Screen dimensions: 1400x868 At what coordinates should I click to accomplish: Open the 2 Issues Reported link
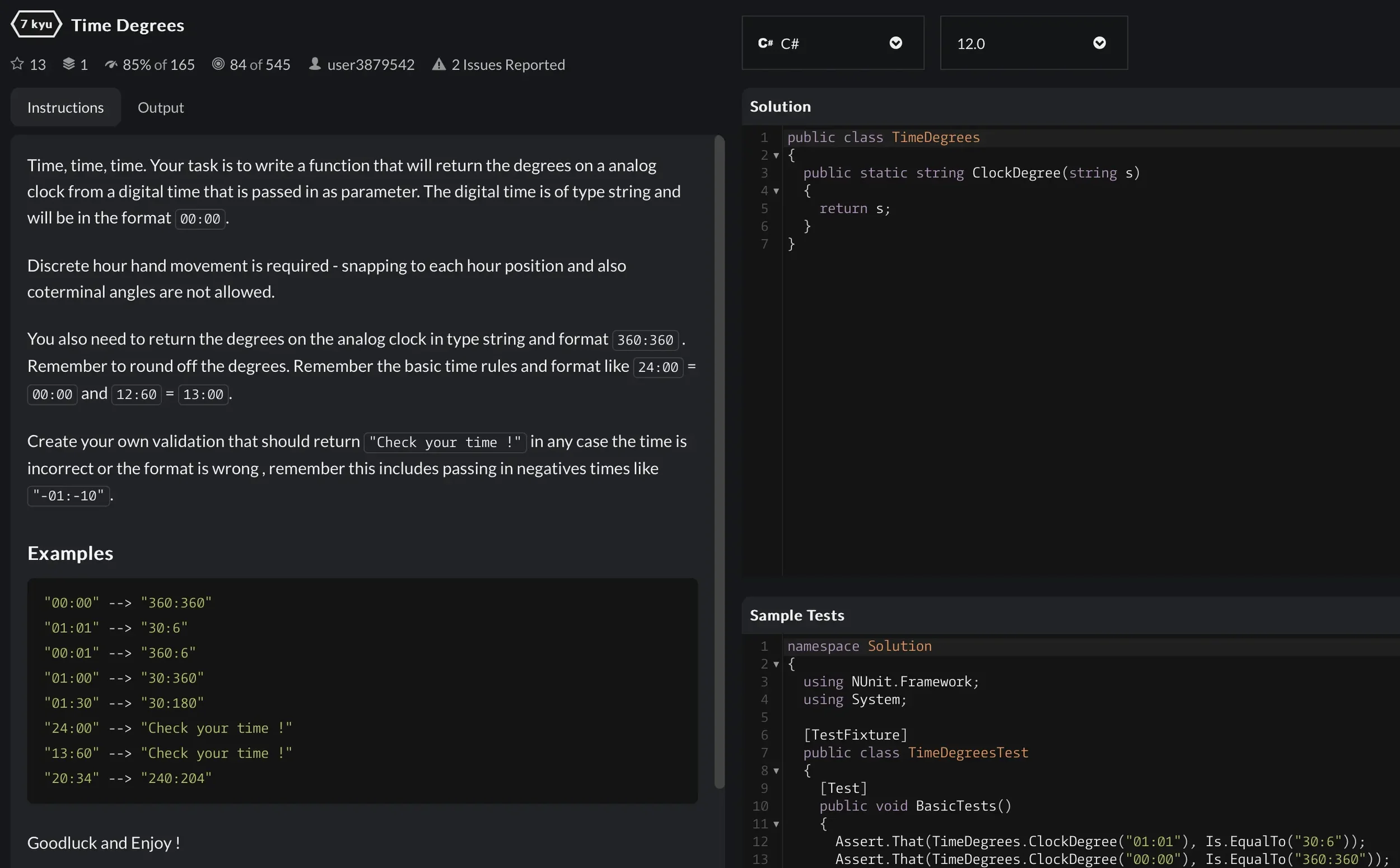coord(508,64)
